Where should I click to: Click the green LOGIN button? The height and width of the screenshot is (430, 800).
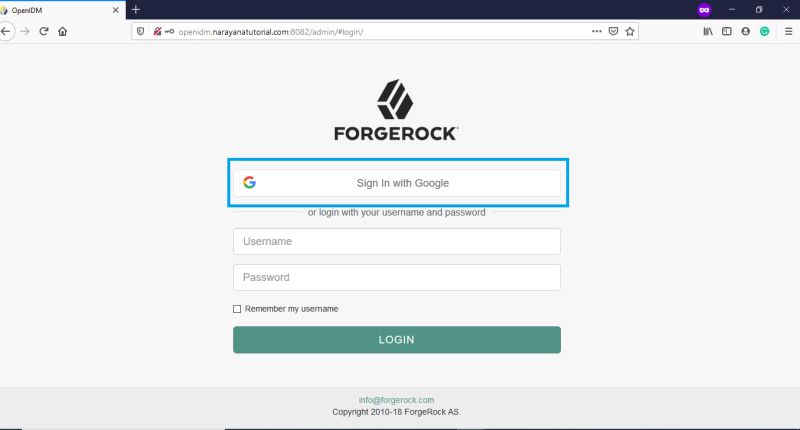[396, 340]
